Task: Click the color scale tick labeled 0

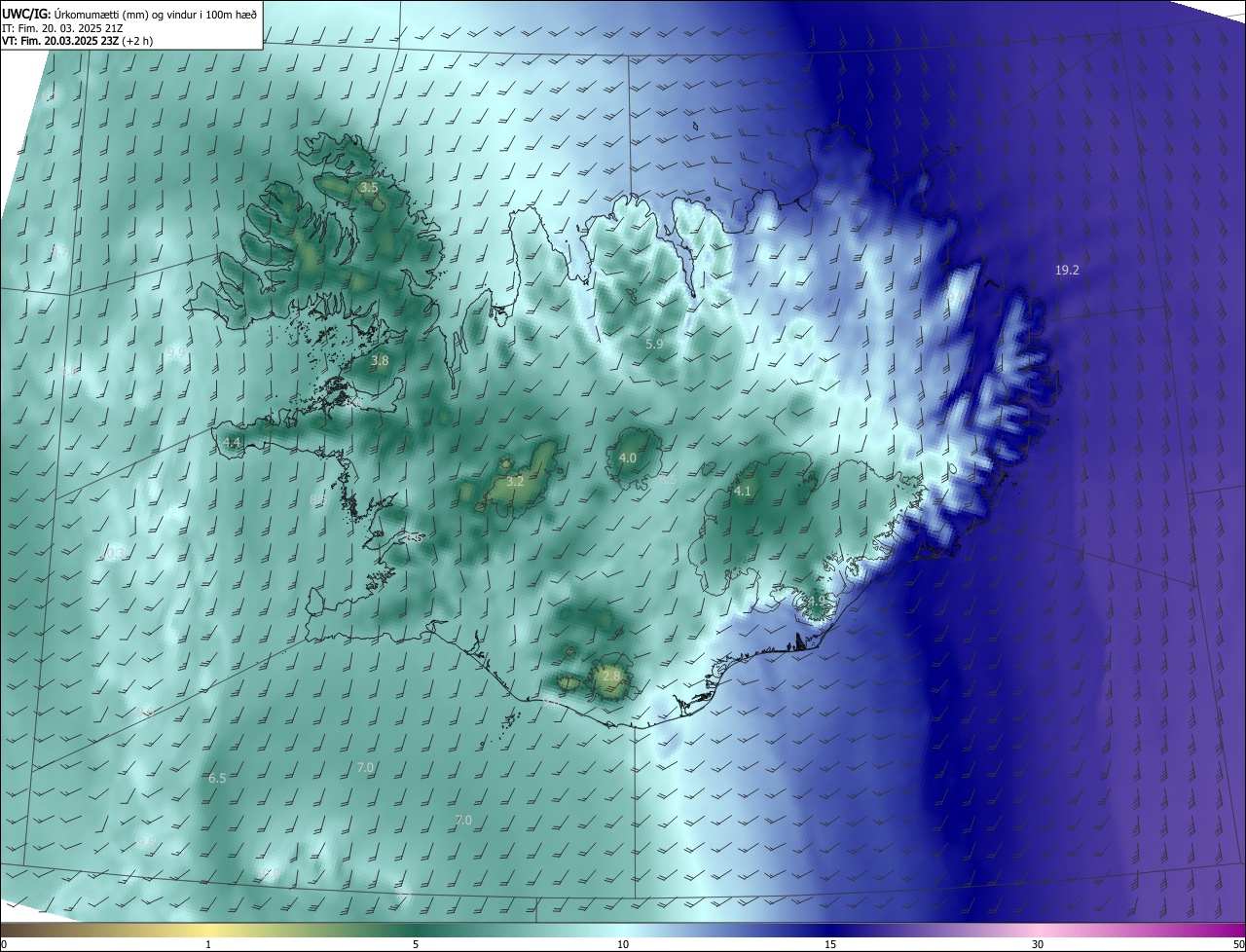Action: [4, 944]
